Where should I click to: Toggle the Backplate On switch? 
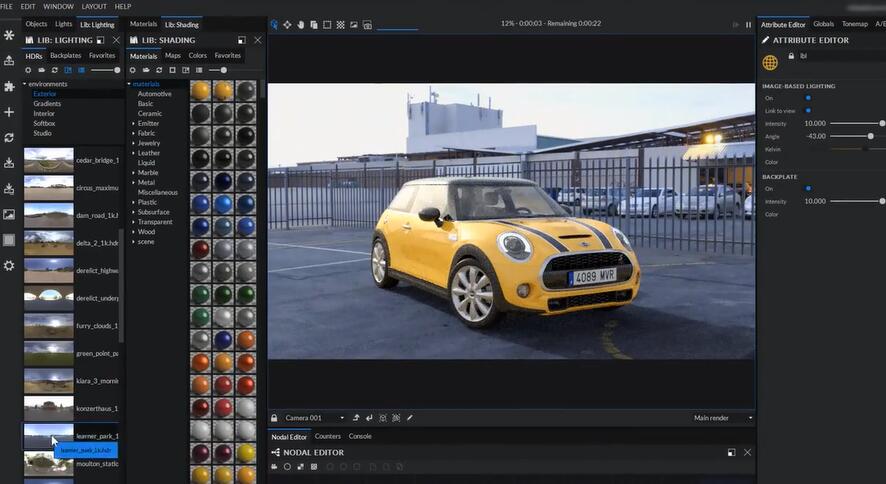click(x=809, y=189)
